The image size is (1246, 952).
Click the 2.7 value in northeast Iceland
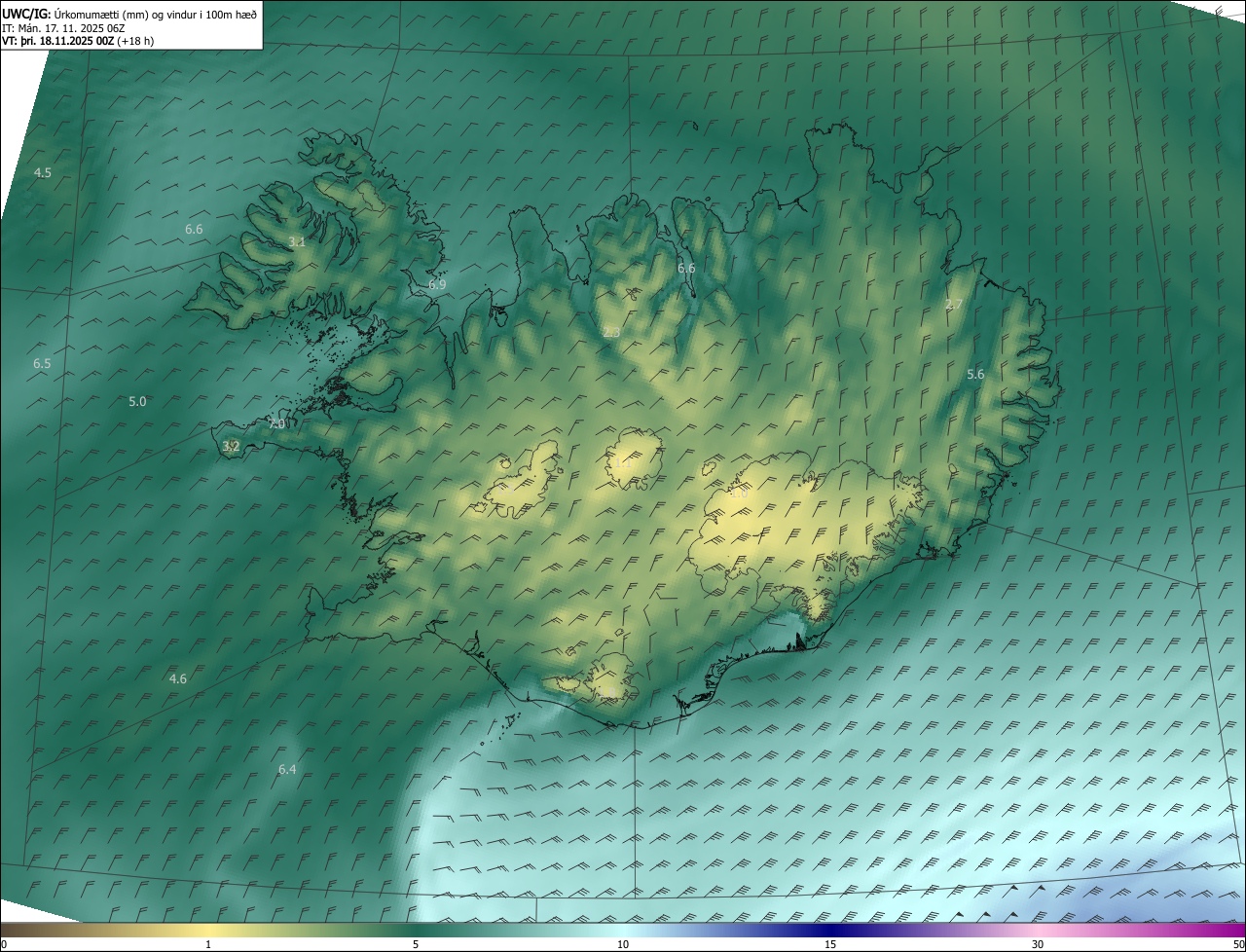954,305
